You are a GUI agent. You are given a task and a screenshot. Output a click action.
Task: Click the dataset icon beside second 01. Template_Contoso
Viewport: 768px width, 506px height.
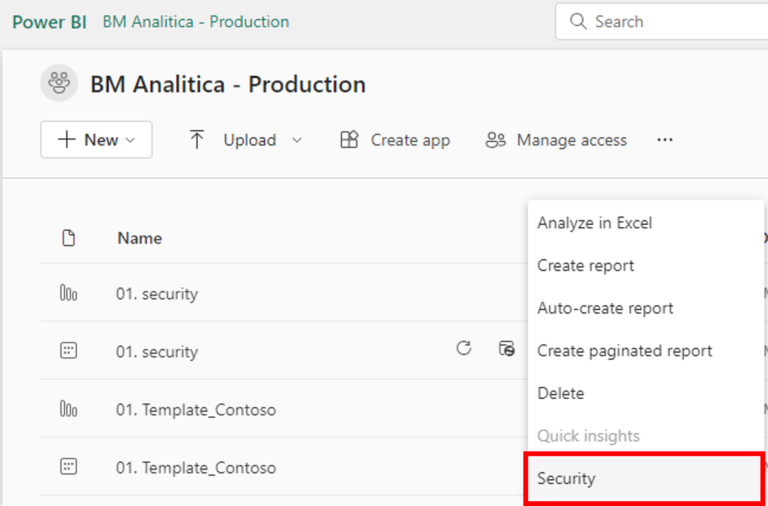pyautogui.click(x=69, y=466)
